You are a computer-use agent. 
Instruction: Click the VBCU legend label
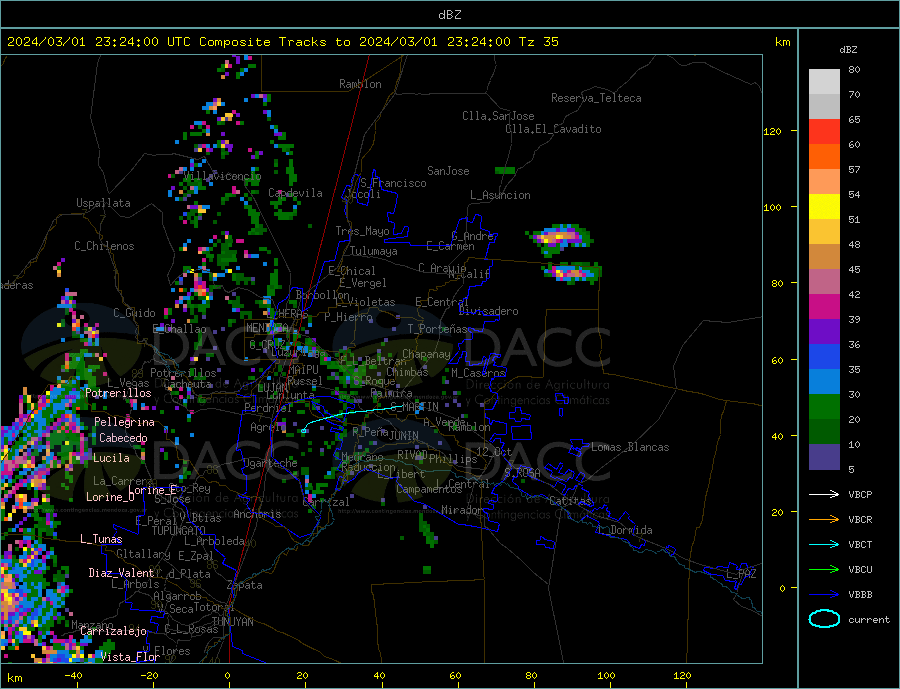[x=860, y=570]
